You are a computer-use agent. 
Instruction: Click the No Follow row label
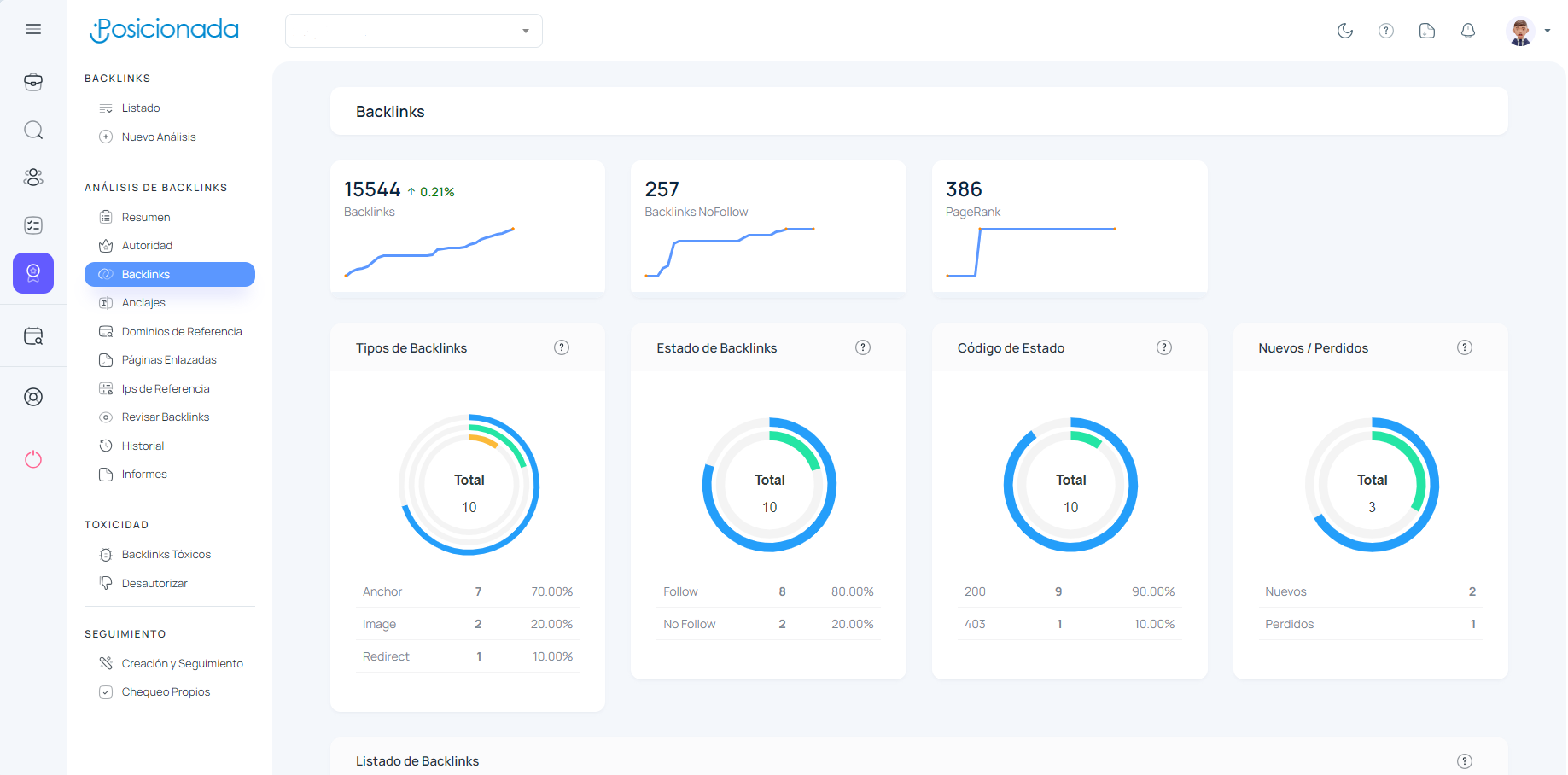click(690, 624)
